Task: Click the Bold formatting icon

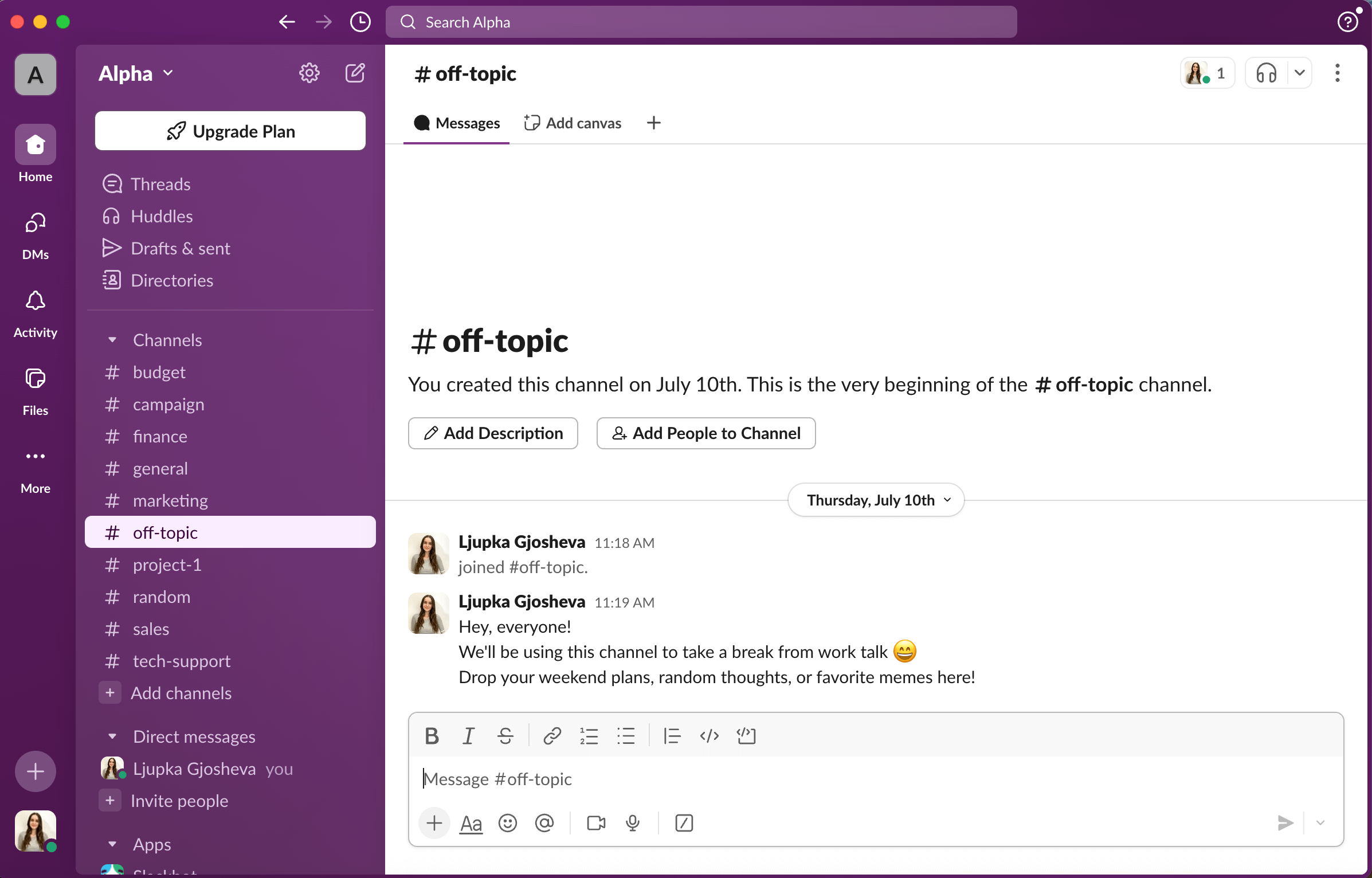Action: pyautogui.click(x=432, y=735)
